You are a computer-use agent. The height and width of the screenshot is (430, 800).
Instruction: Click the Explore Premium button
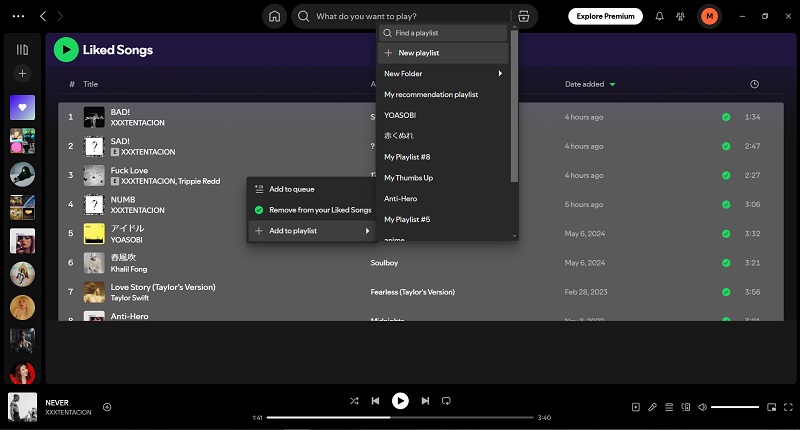[605, 16]
